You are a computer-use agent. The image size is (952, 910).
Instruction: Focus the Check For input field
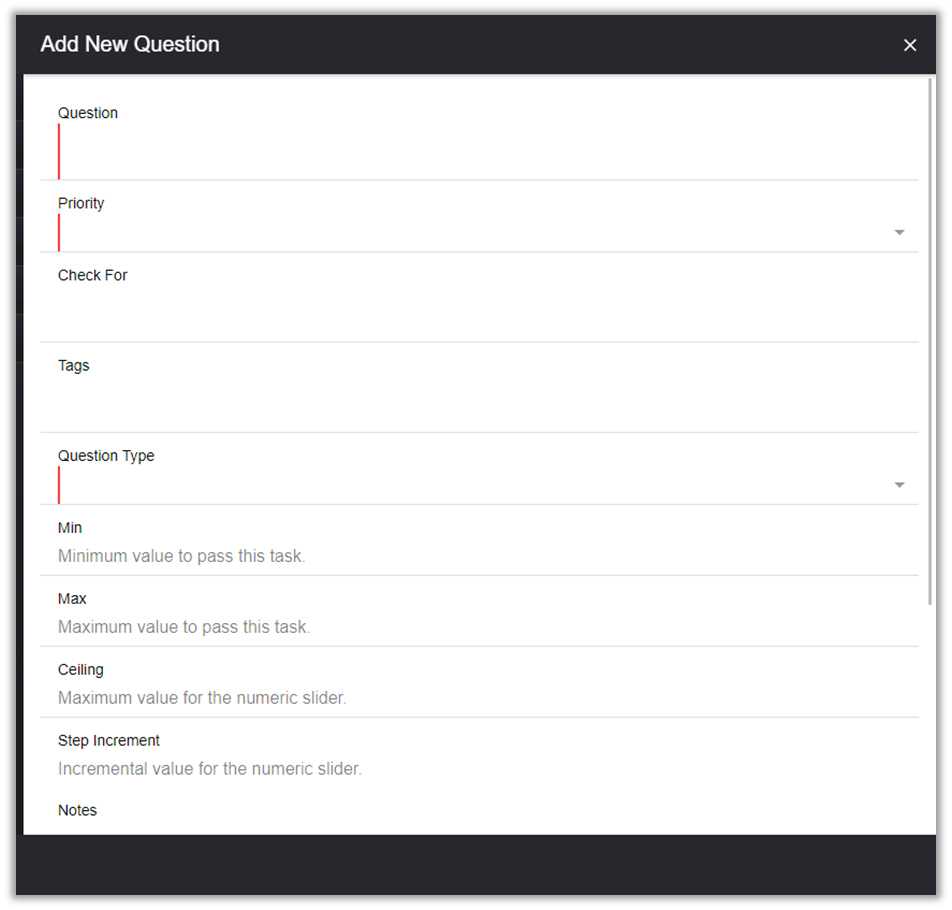click(x=480, y=314)
